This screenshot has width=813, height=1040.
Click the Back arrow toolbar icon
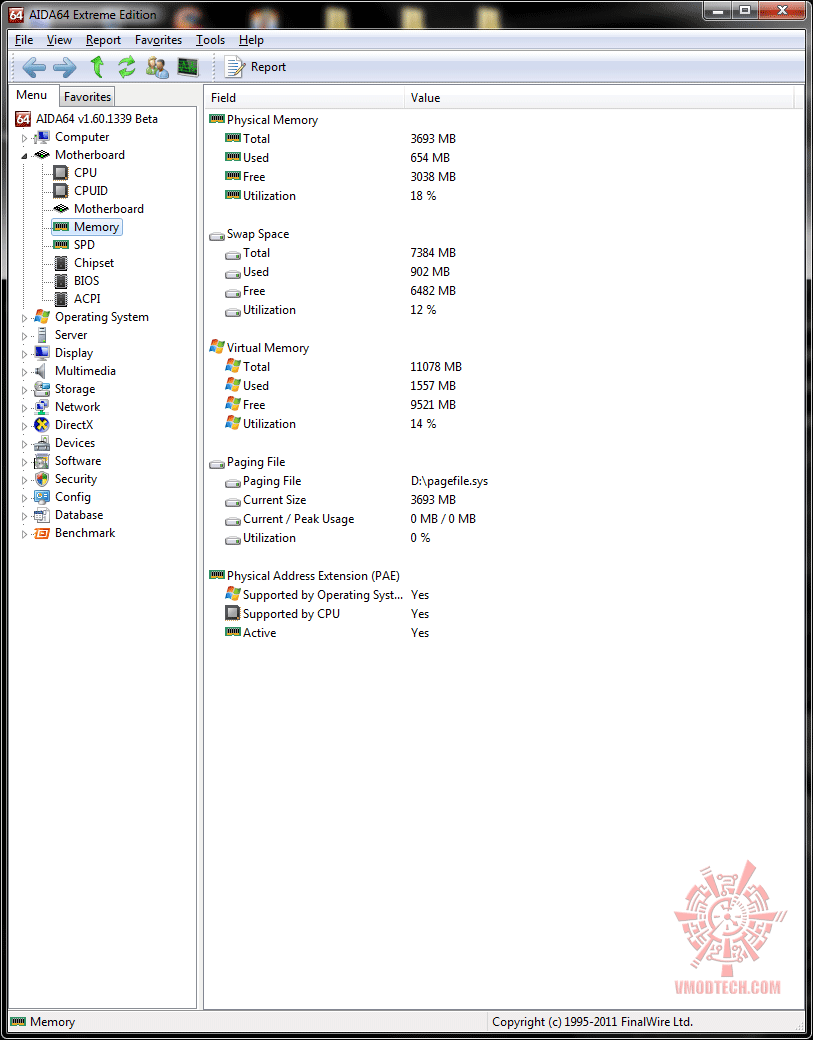pyautogui.click(x=34, y=67)
